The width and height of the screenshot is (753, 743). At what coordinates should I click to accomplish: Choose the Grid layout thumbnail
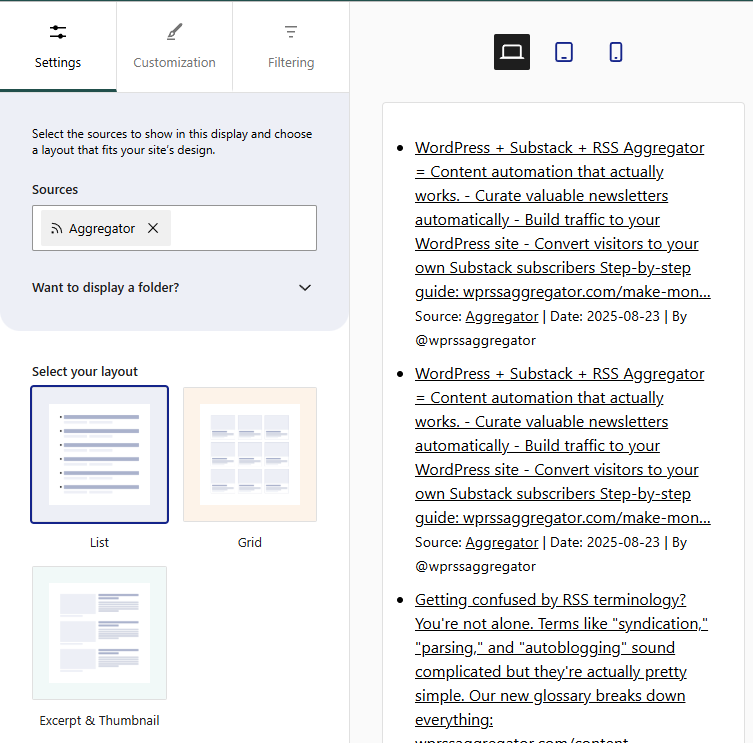[250, 454]
